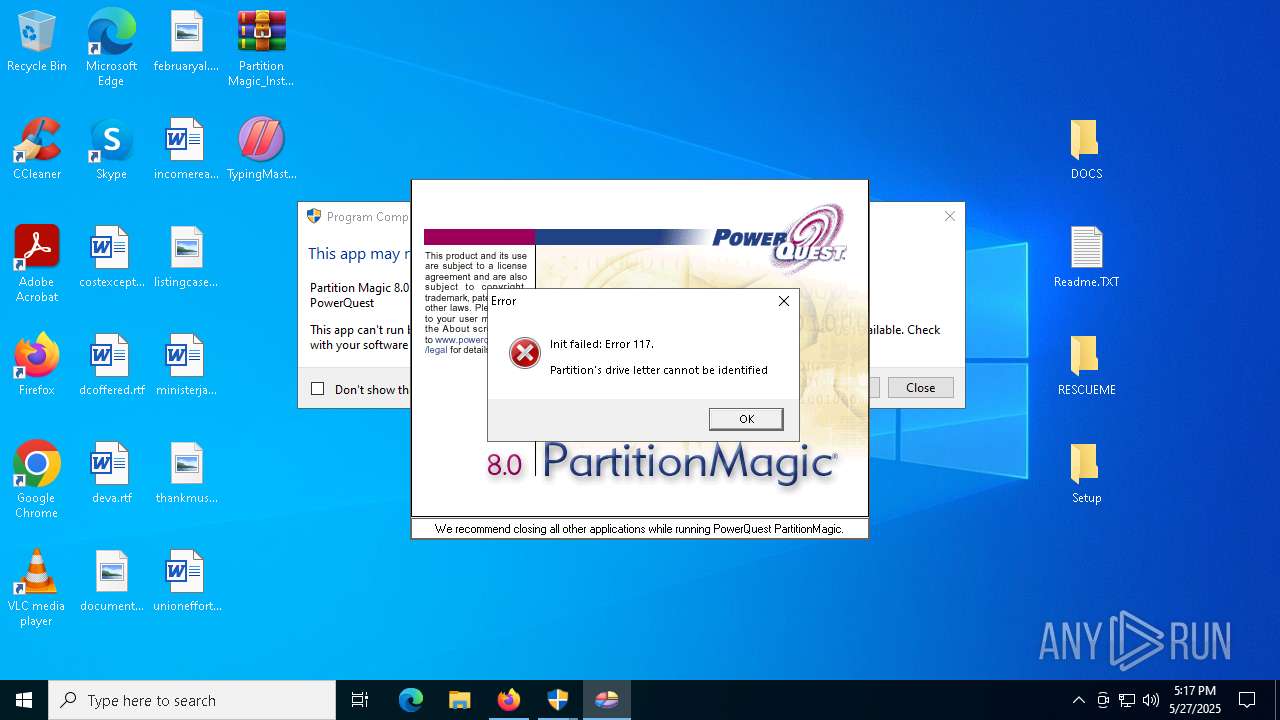Click the Close button in Program Compatibility window
This screenshot has width=1280, height=720.
[x=920, y=388]
